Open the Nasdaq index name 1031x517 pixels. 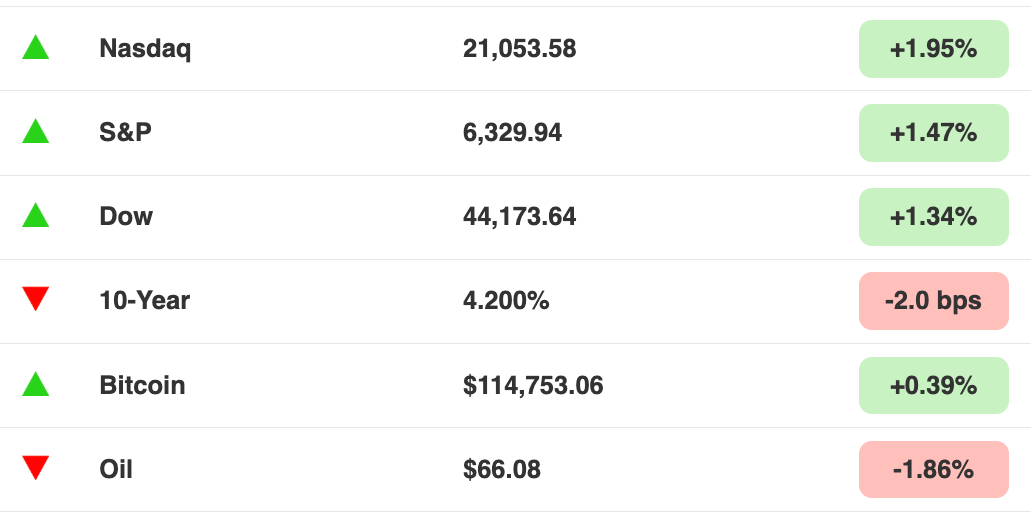click(x=145, y=48)
